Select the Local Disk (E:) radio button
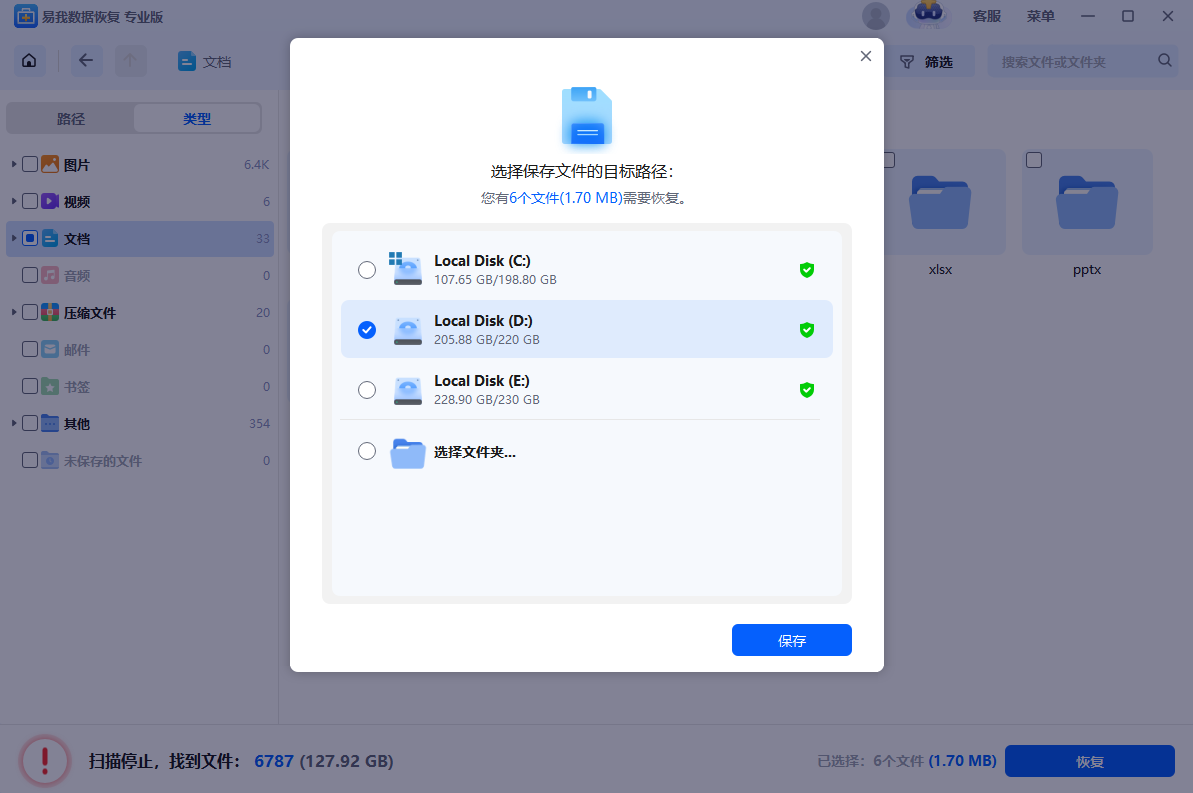This screenshot has height=793, width=1193. (x=367, y=390)
